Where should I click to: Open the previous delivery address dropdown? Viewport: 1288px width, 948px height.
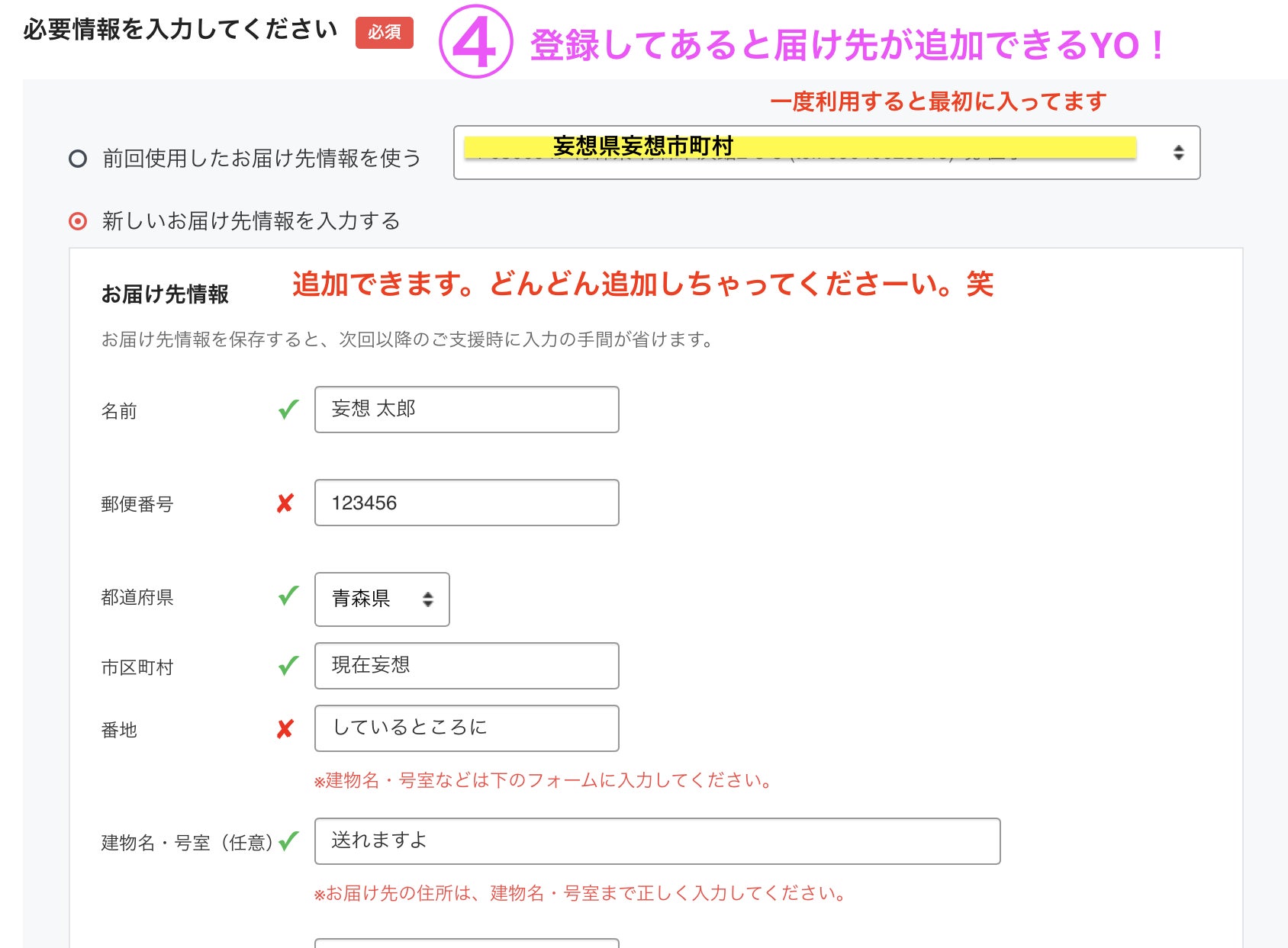pyautogui.click(x=826, y=153)
